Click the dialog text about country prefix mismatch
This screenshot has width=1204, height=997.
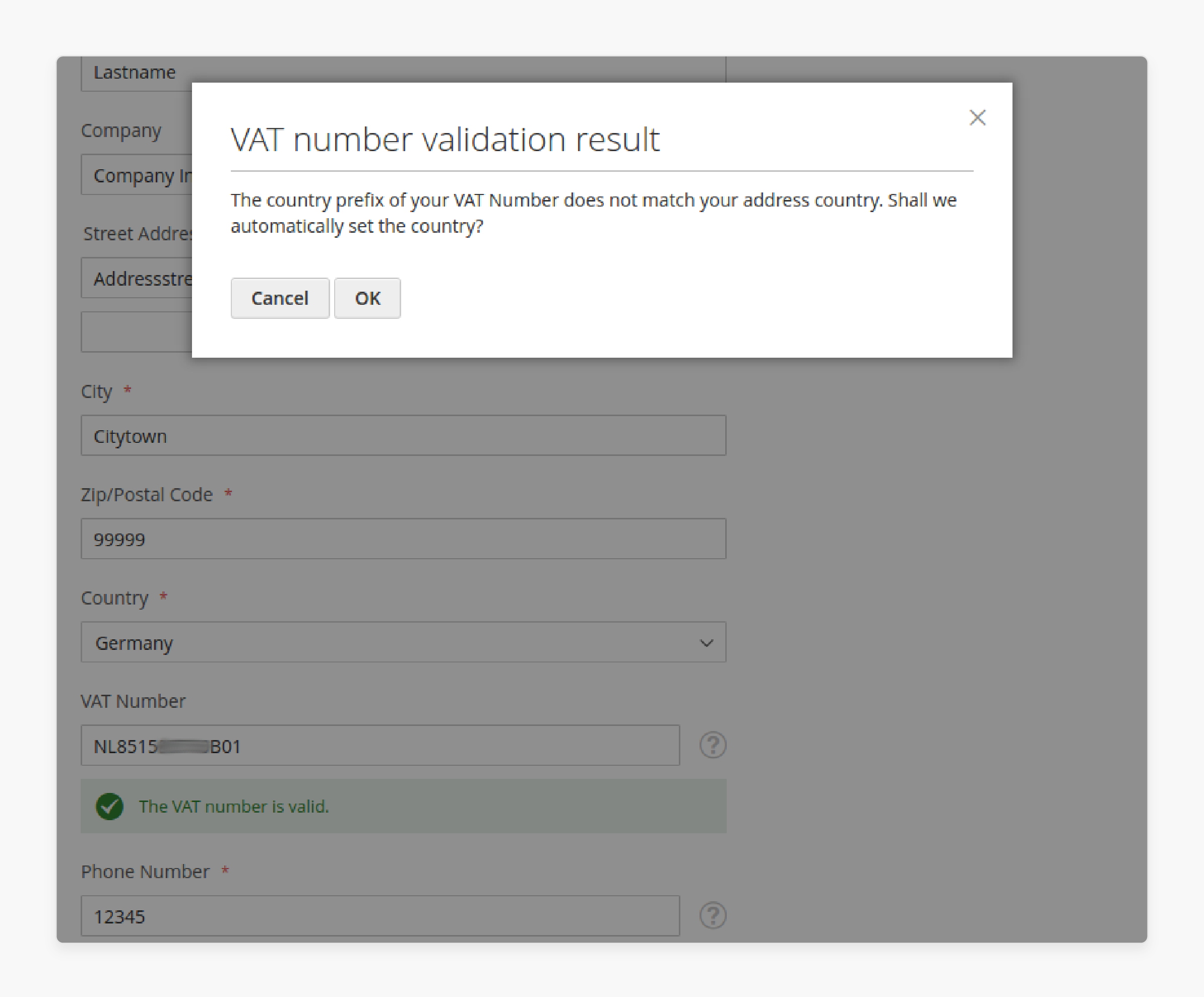coord(593,213)
